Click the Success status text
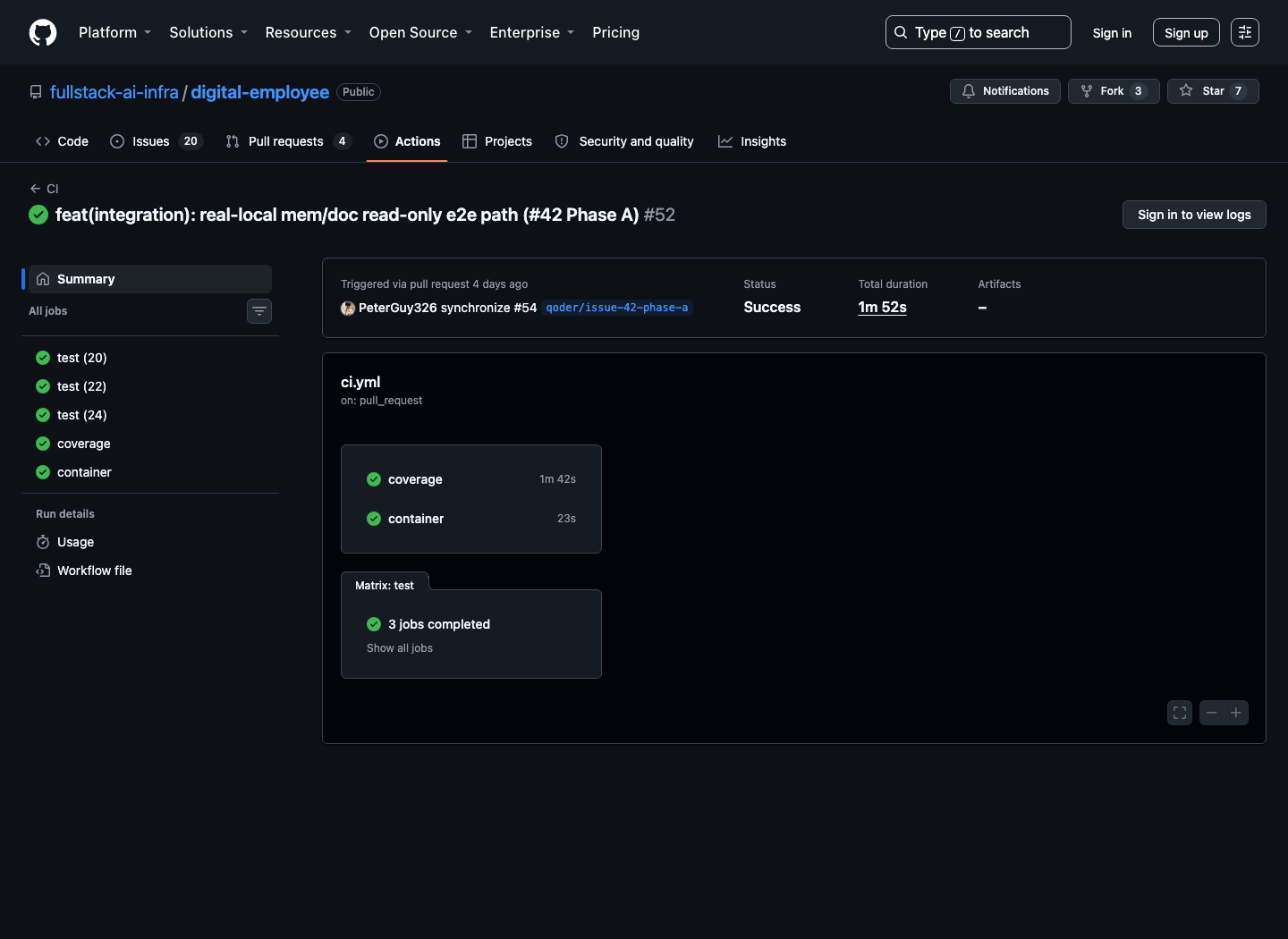This screenshot has width=1288, height=939. point(772,307)
